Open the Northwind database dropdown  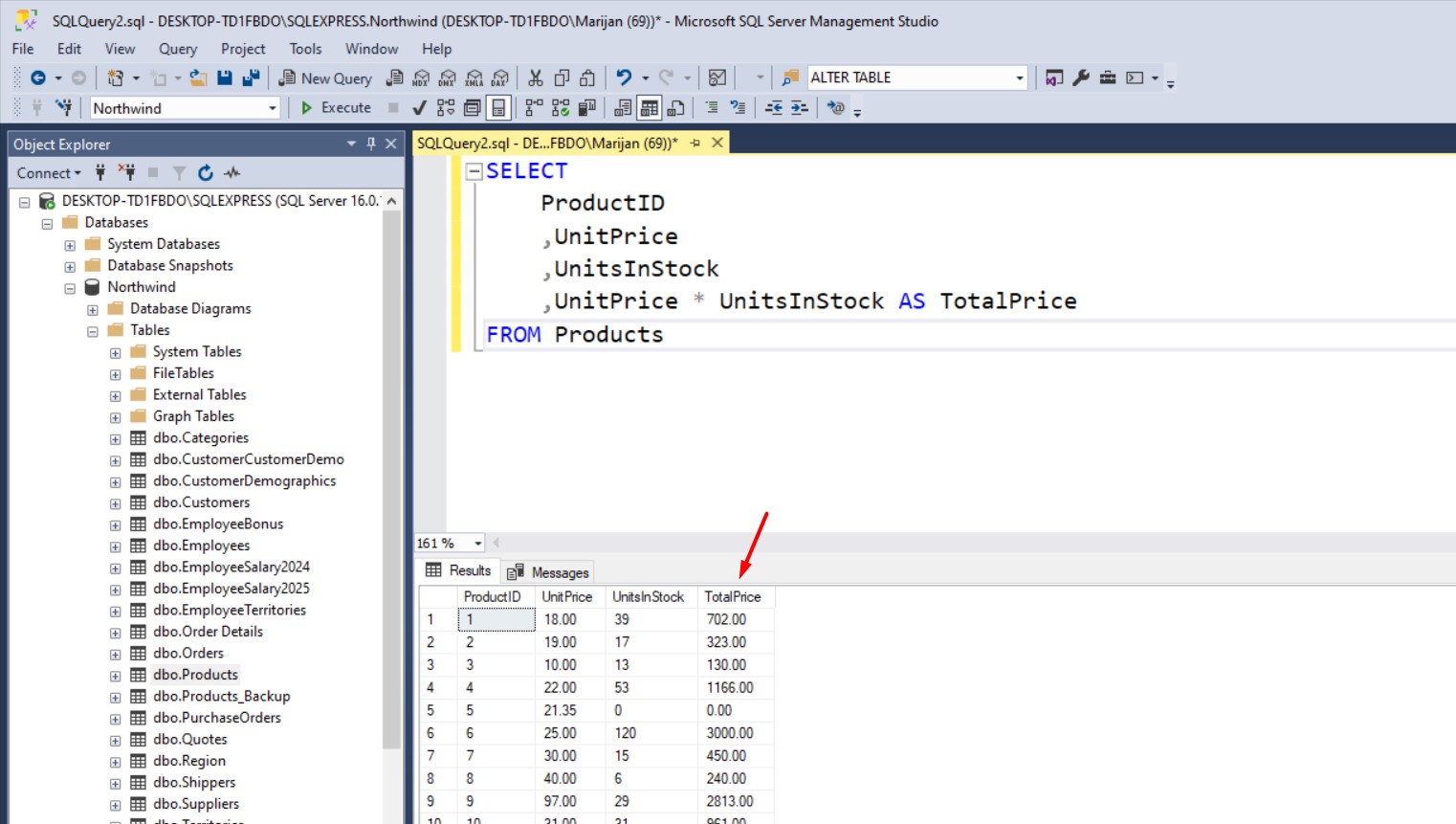272,108
